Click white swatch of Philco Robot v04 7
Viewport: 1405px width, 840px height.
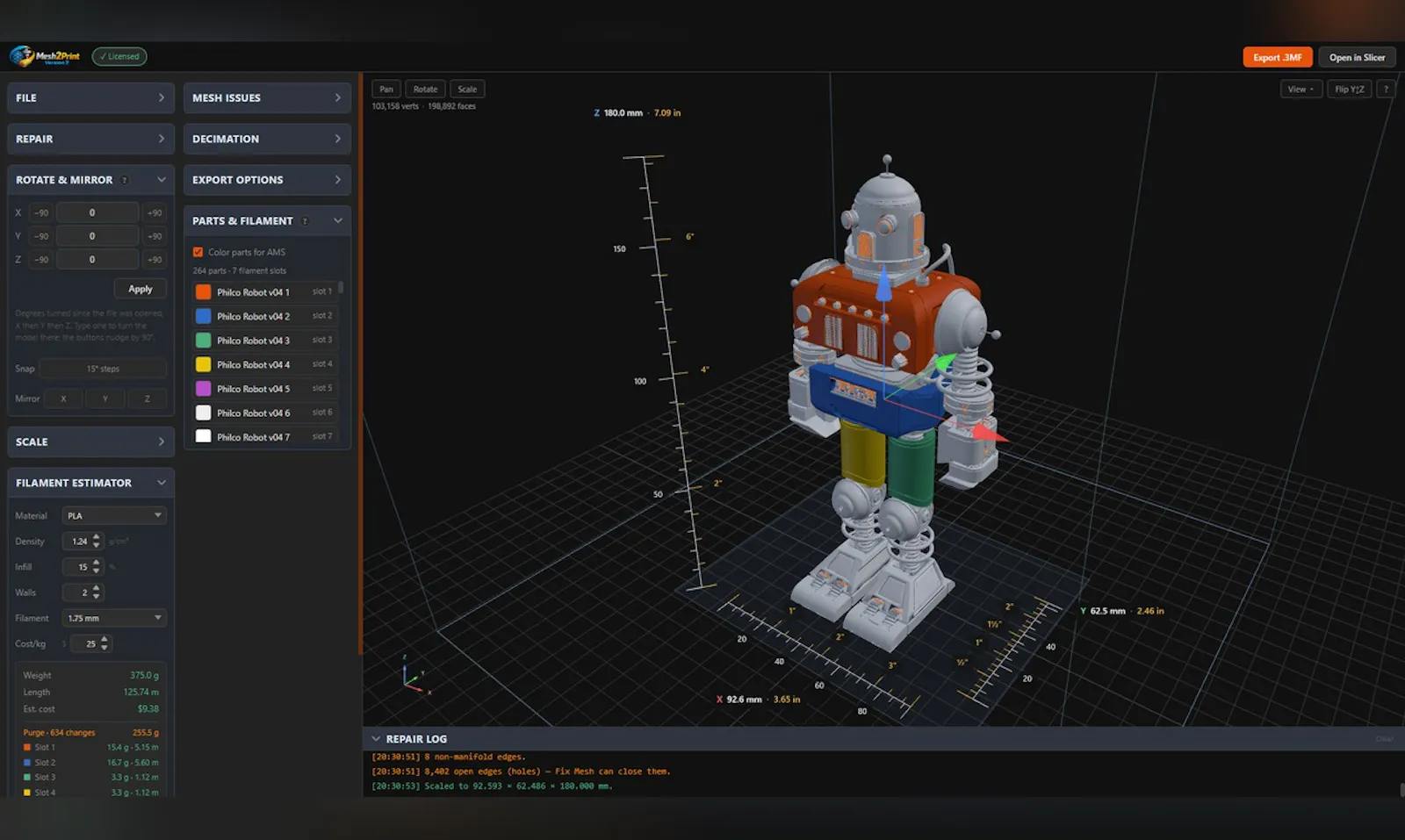[203, 436]
